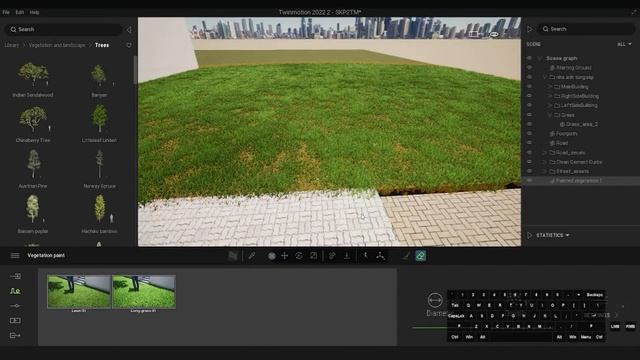Open the arrow Settings sidebar icon
The width and height of the screenshot is (640, 360).
tap(15, 306)
